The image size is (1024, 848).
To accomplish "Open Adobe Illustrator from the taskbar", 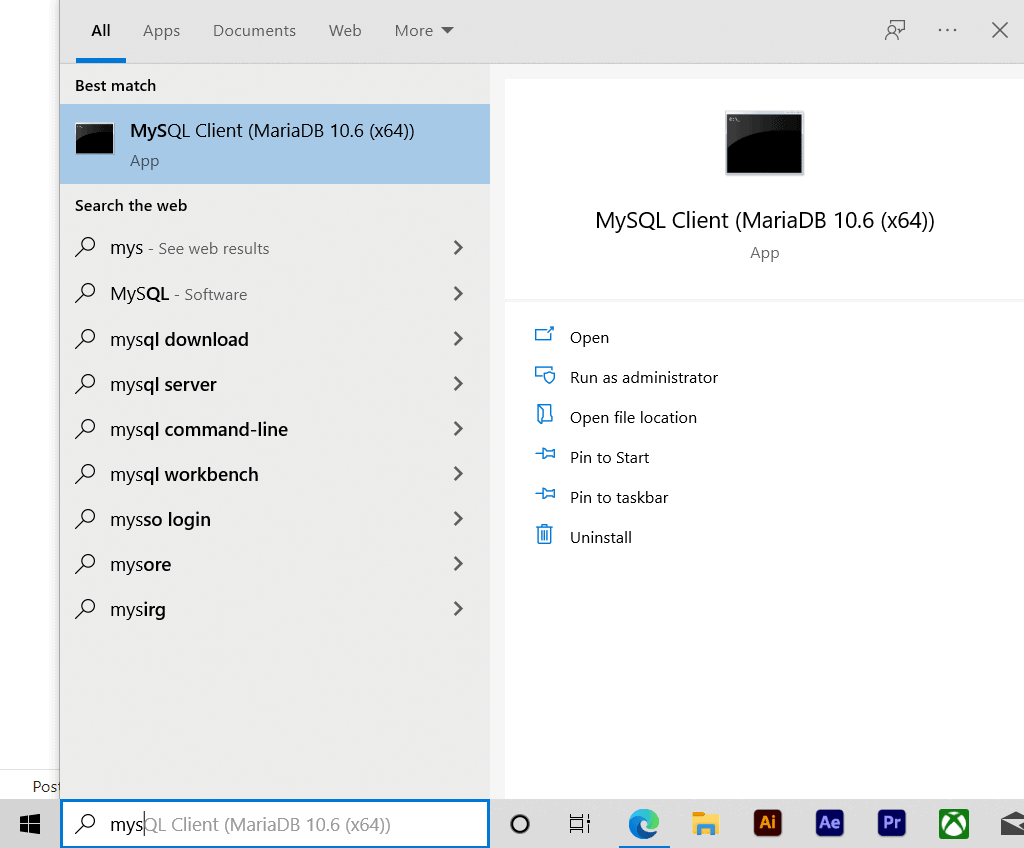I will pyautogui.click(x=767, y=823).
